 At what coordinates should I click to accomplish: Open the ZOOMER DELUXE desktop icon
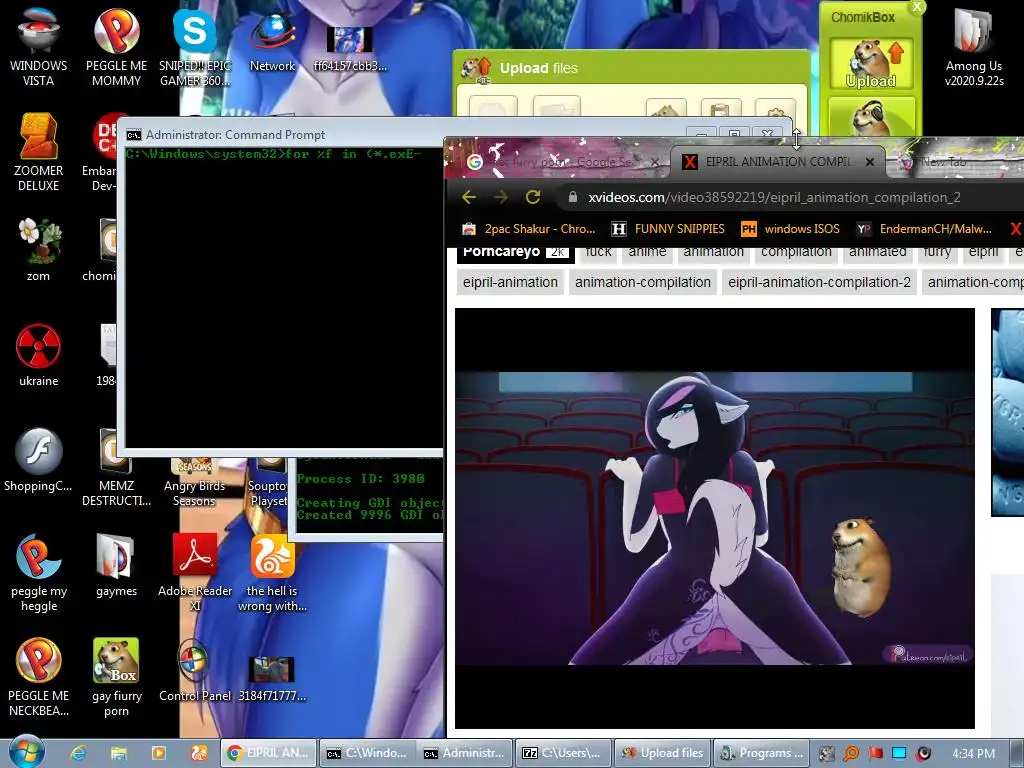[38, 152]
